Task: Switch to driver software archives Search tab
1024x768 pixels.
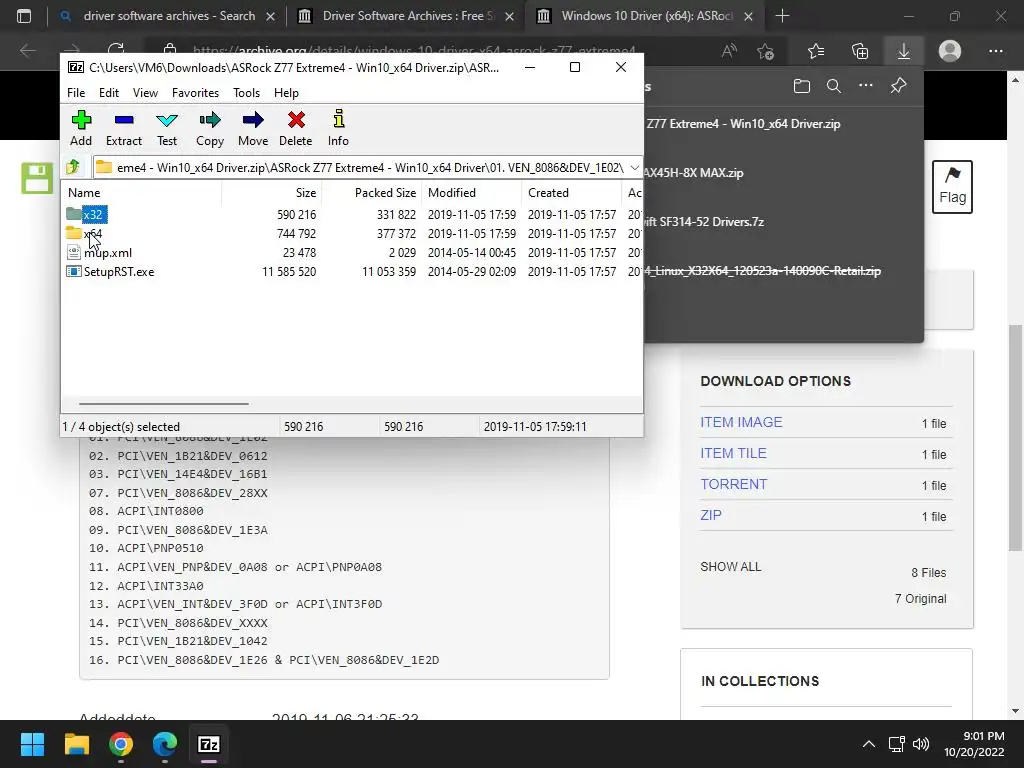Action: click(x=167, y=16)
